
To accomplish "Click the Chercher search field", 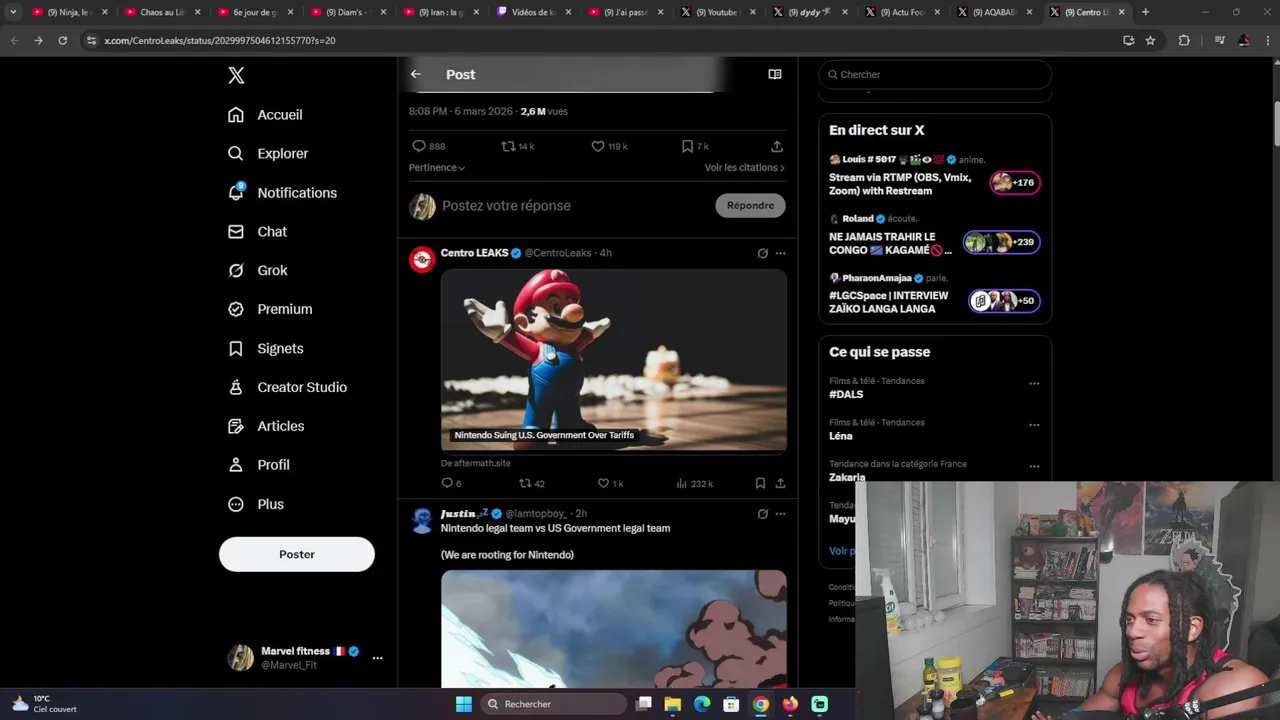I will coord(935,74).
